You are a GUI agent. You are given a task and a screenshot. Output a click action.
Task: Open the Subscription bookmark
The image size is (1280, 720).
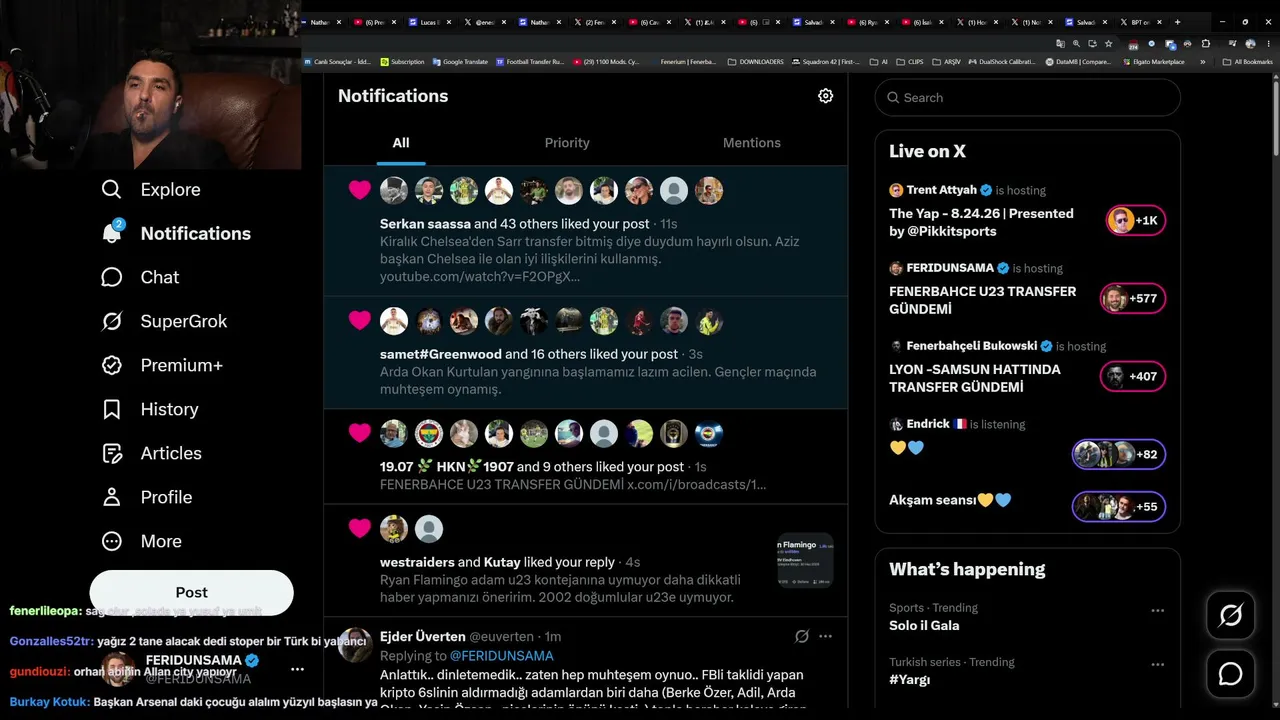pyautogui.click(x=401, y=62)
